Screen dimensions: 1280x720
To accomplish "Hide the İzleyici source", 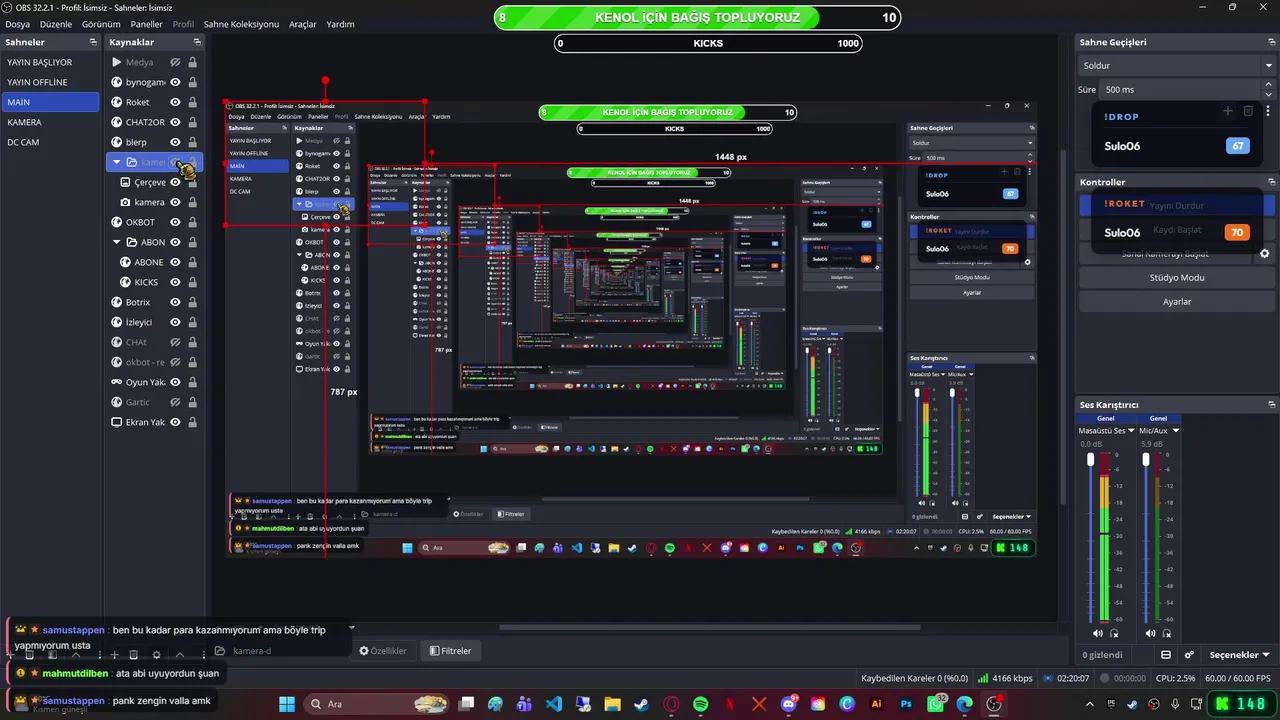I will 175,322.
